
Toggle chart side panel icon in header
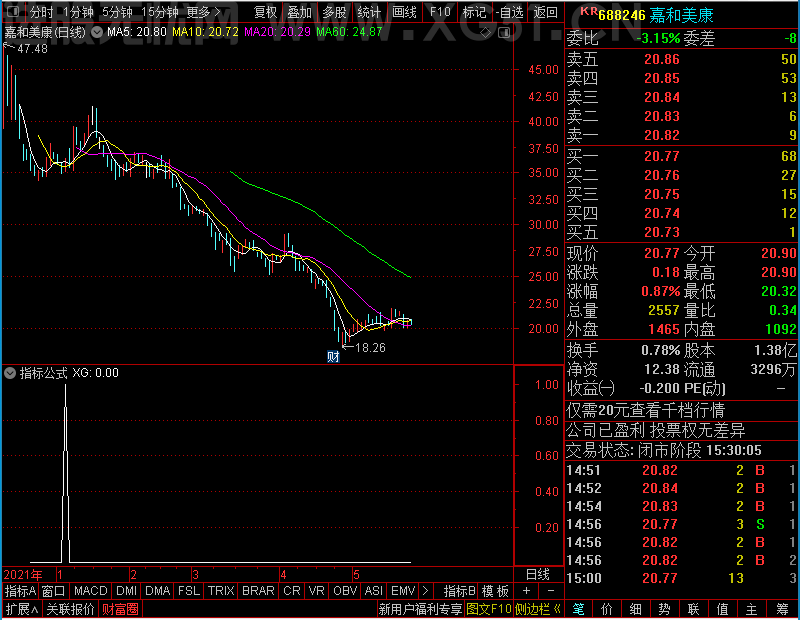point(504,33)
